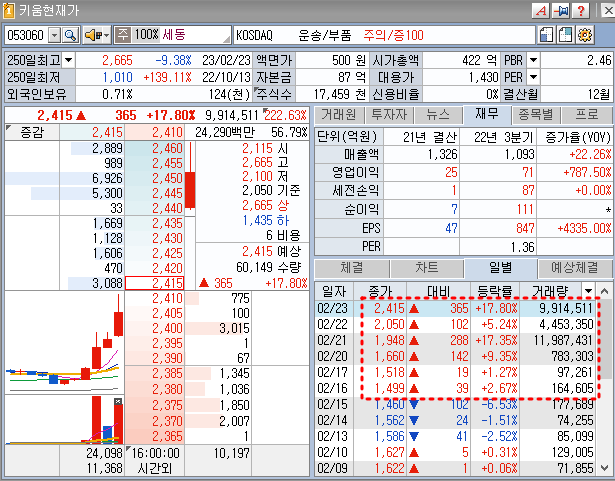The image size is (615, 481).
Task: Click the 증감 header button
Action: tap(32, 132)
